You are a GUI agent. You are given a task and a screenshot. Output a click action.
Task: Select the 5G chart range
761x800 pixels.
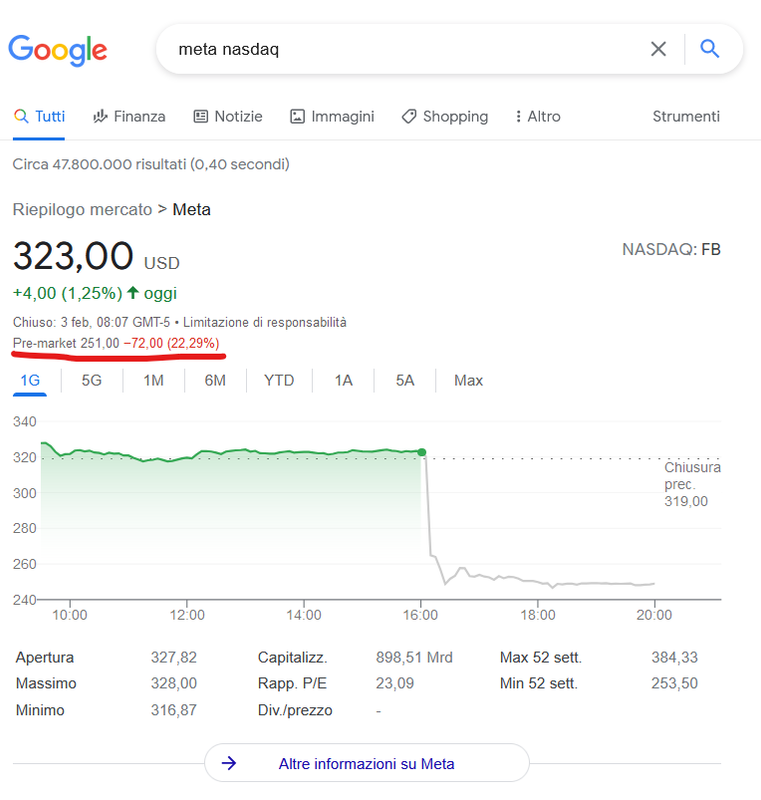coord(92,381)
